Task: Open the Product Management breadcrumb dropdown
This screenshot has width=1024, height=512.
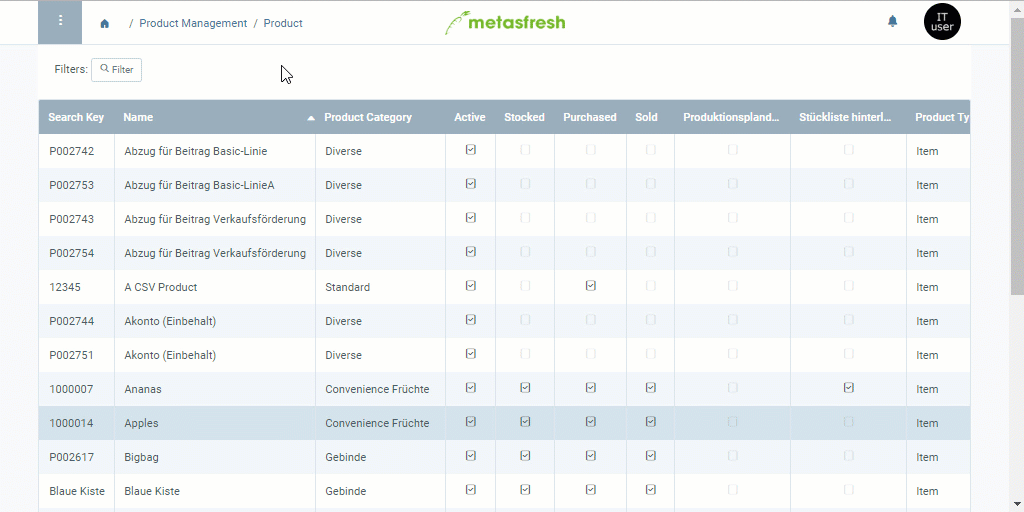Action: click(x=193, y=23)
